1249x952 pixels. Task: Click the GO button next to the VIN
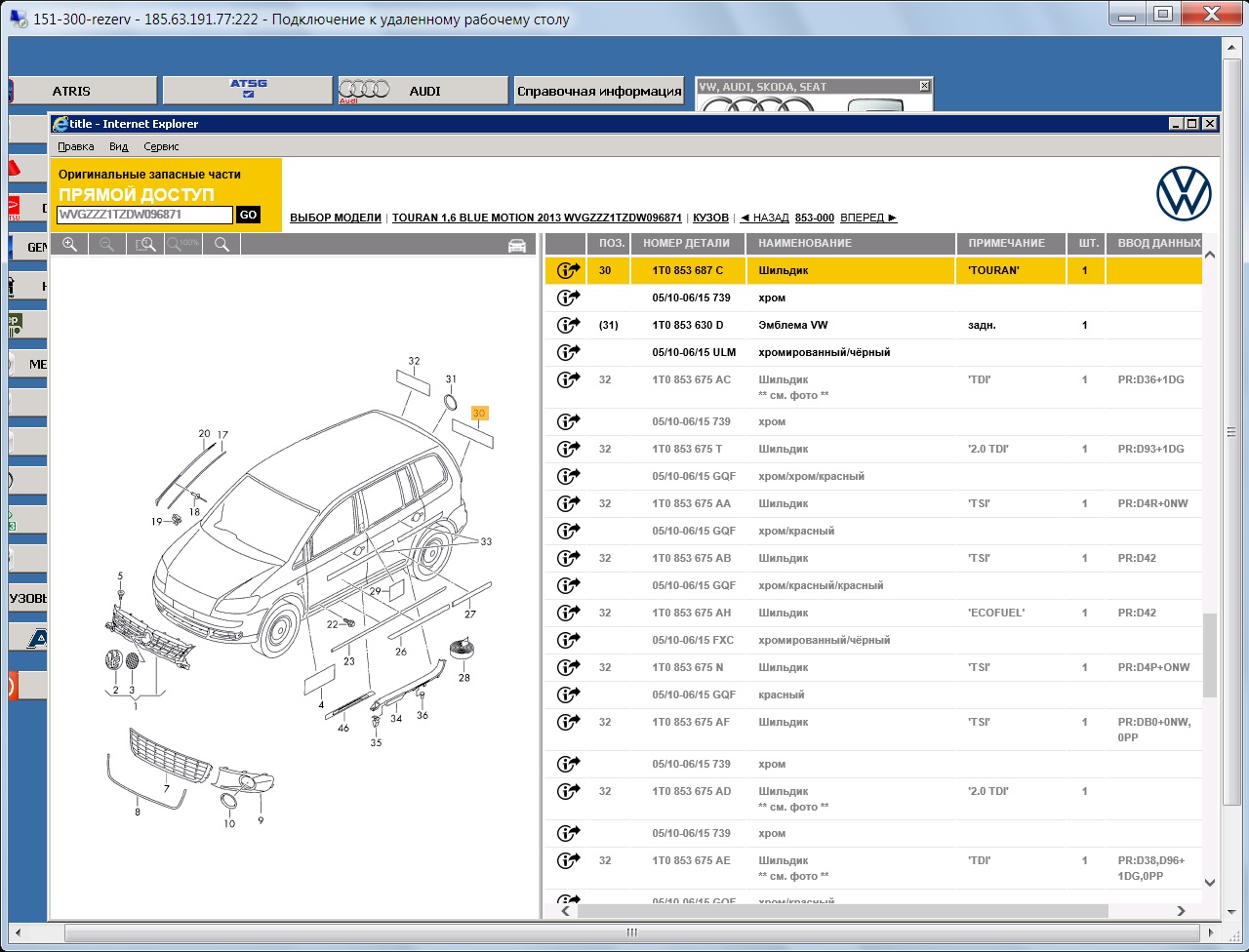tap(248, 215)
